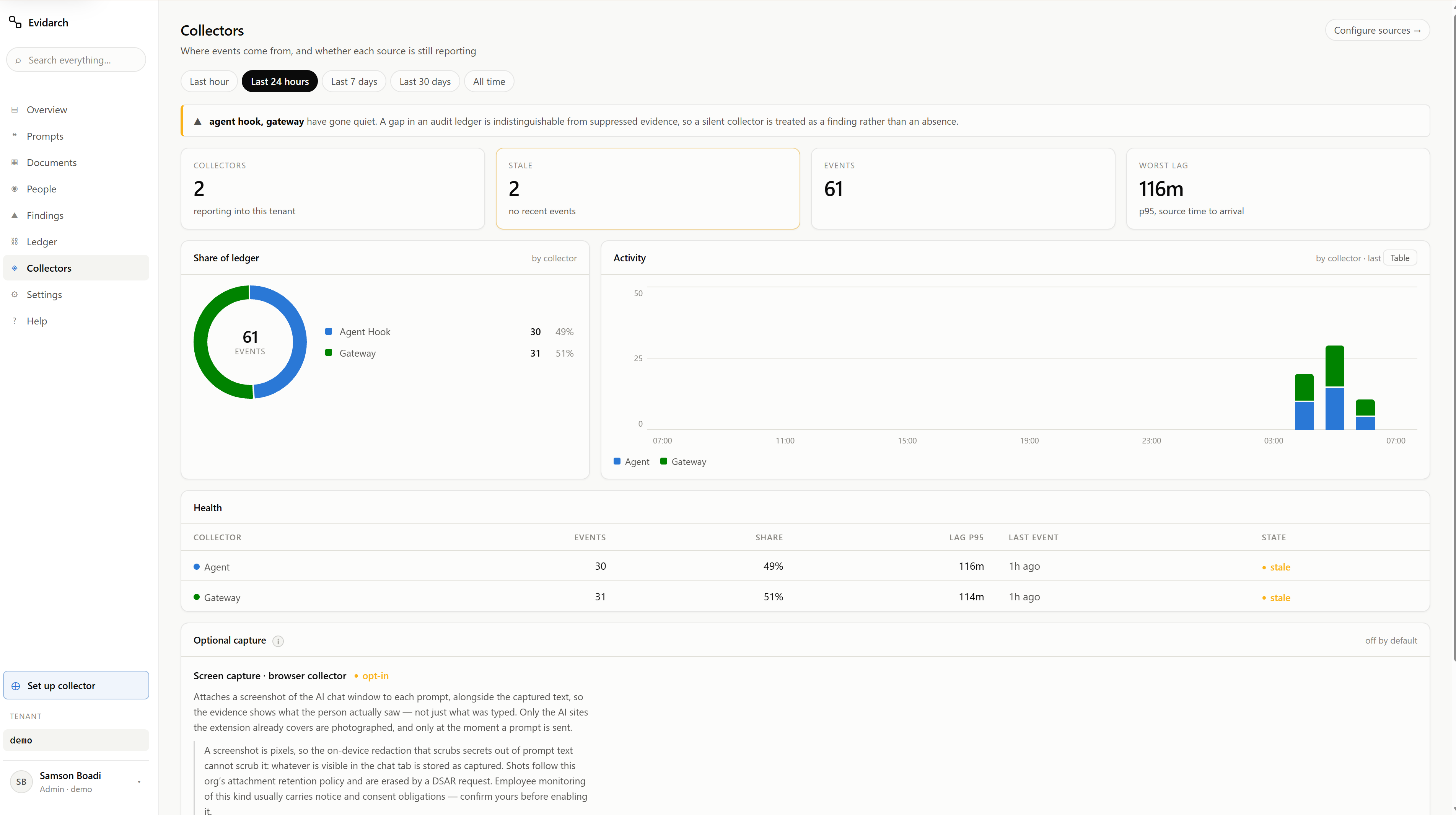Click the demo tenant selector
Screen dimensions: 1456x815
76,740
